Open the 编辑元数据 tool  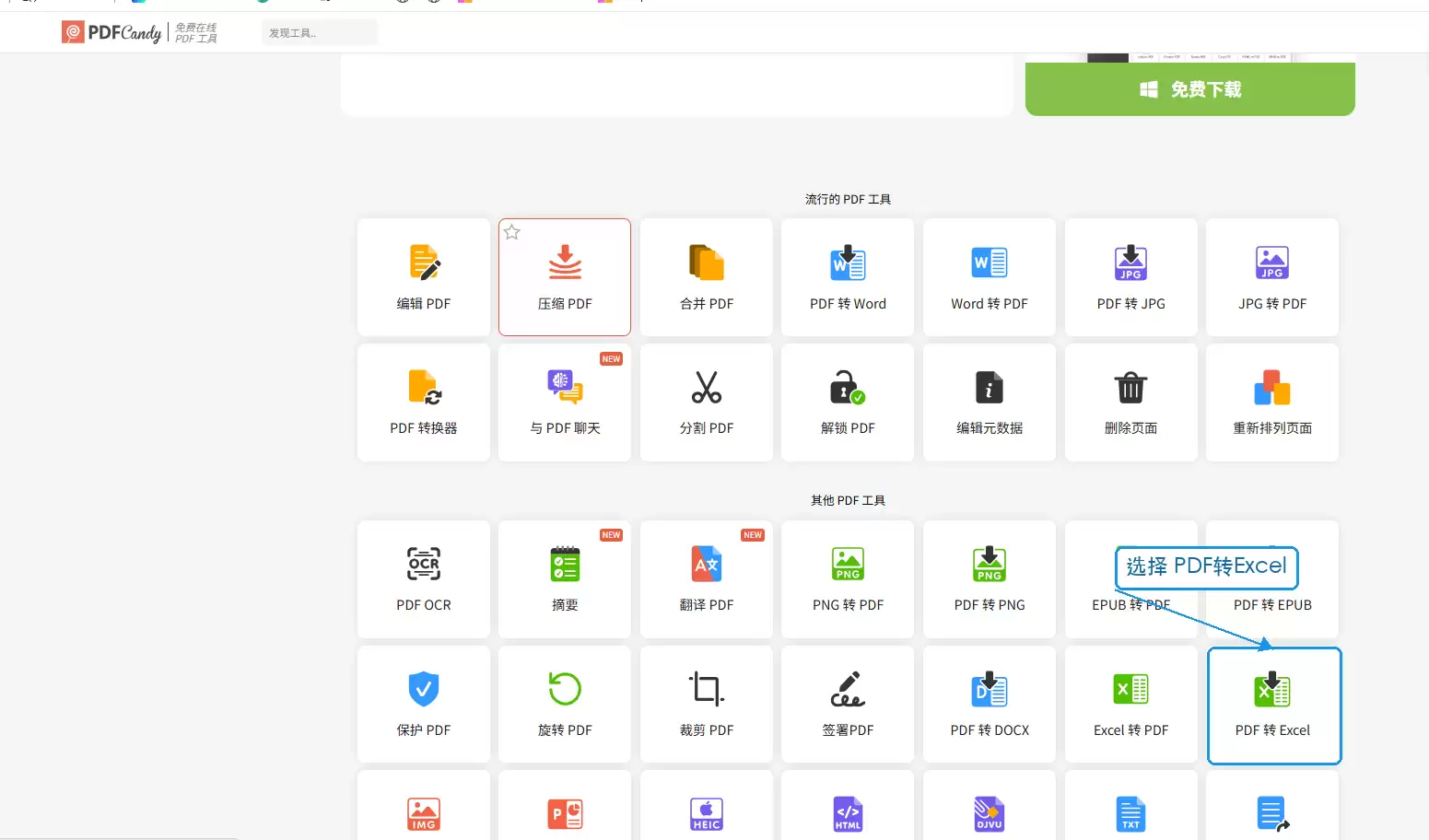(990, 402)
